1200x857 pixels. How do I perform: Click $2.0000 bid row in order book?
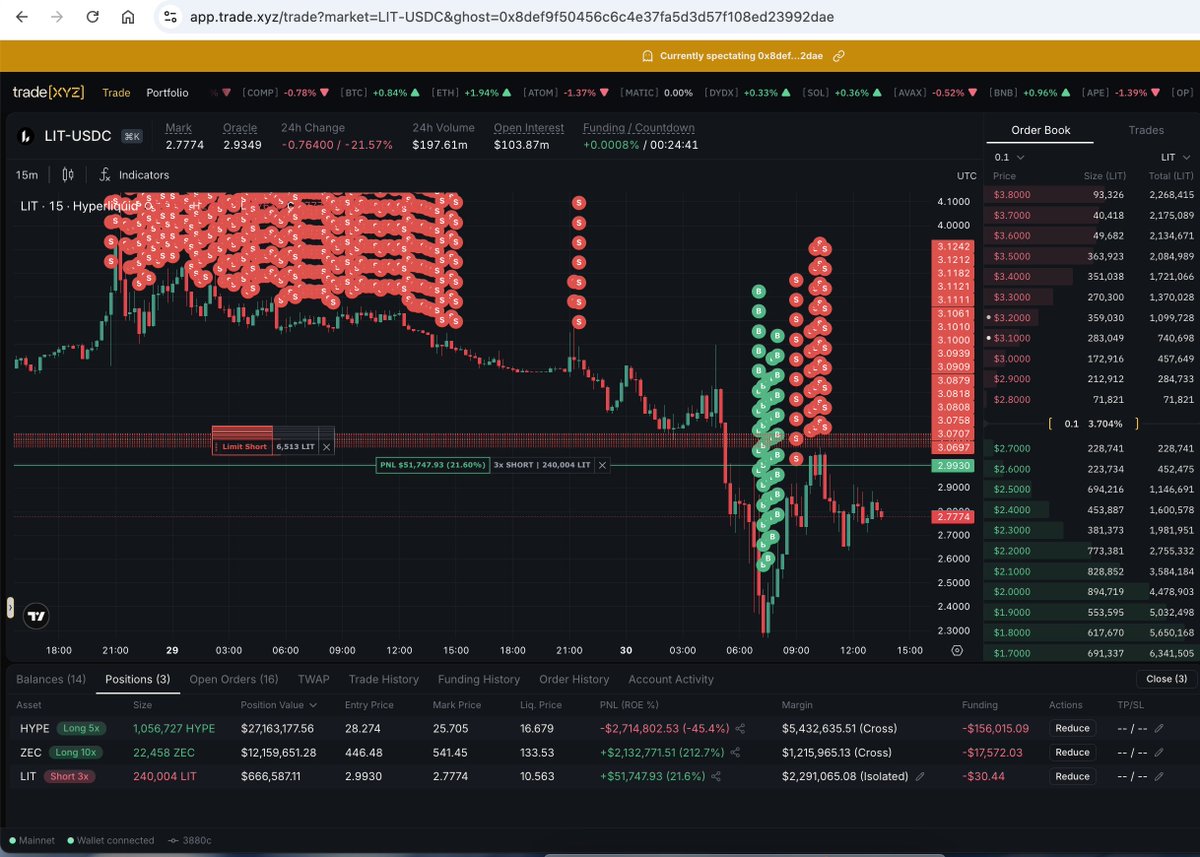(1092, 592)
